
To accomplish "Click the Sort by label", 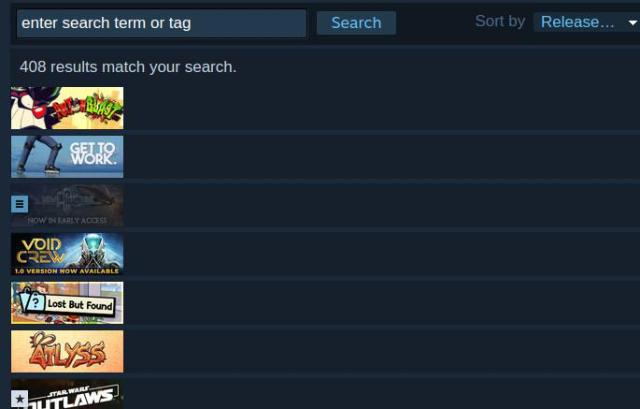I will [500, 21].
